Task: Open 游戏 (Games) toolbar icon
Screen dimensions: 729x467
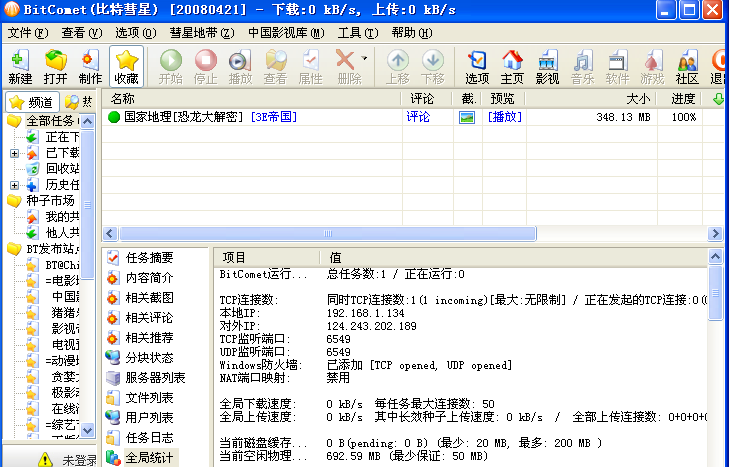Action: tap(652, 67)
